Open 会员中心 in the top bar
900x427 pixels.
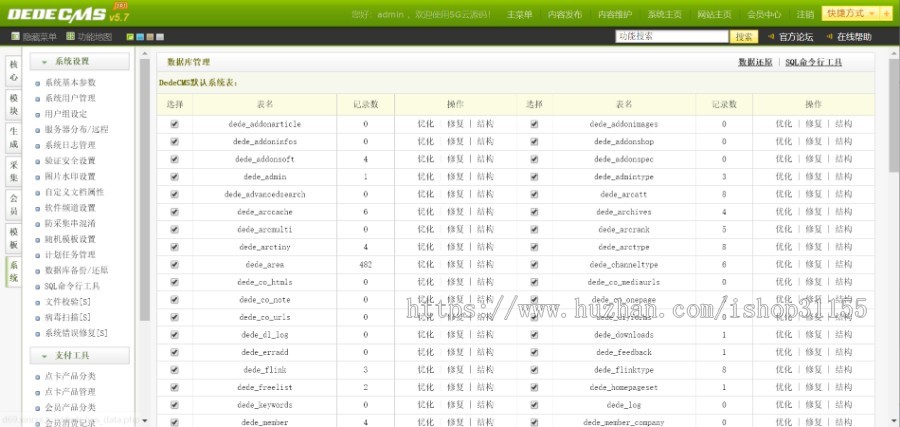(764, 15)
